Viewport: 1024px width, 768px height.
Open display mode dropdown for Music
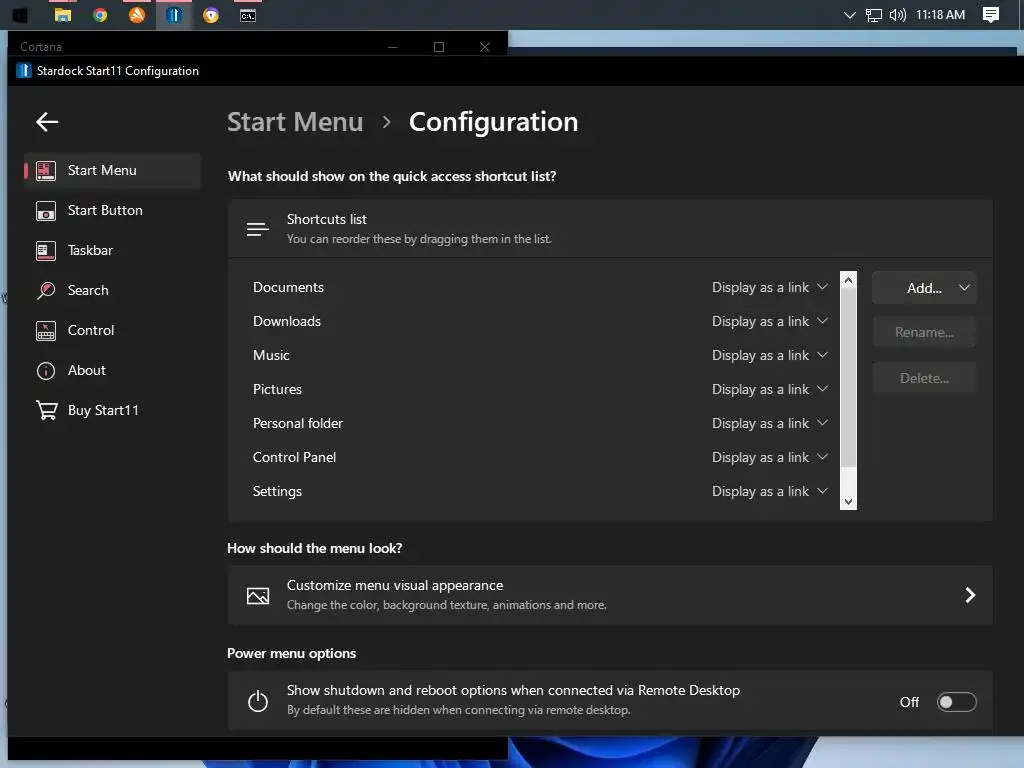(770, 355)
